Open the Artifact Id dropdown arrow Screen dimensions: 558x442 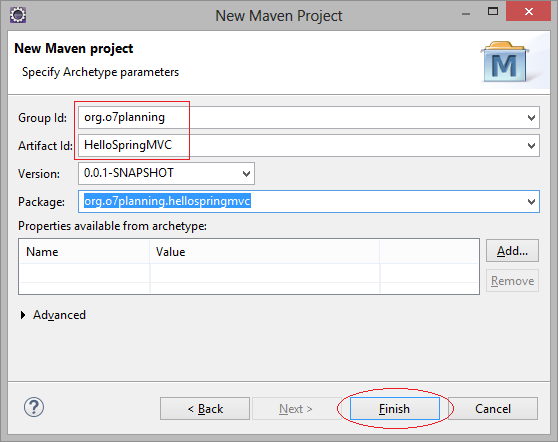click(531, 146)
